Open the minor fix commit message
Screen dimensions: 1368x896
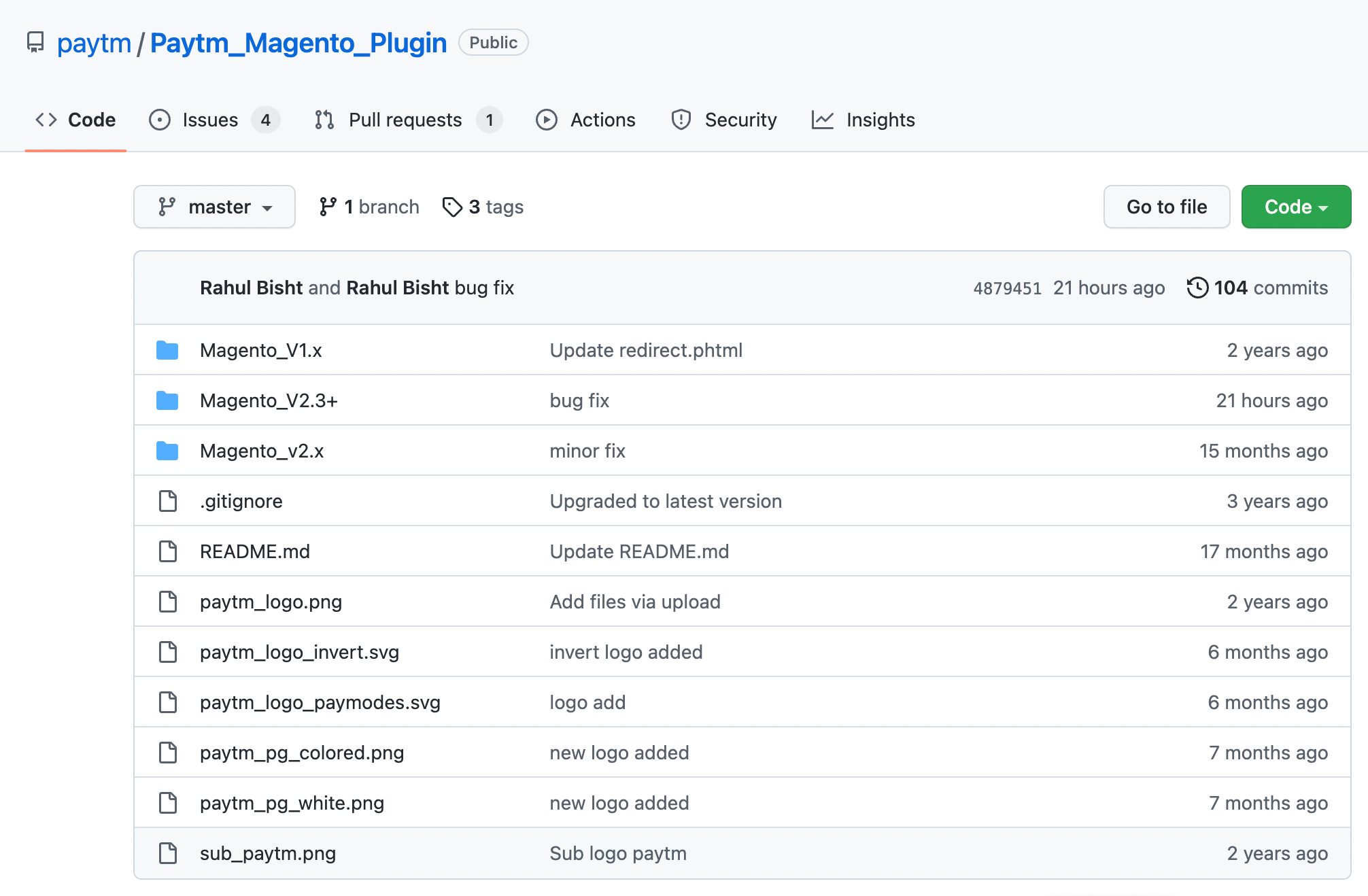click(x=587, y=451)
